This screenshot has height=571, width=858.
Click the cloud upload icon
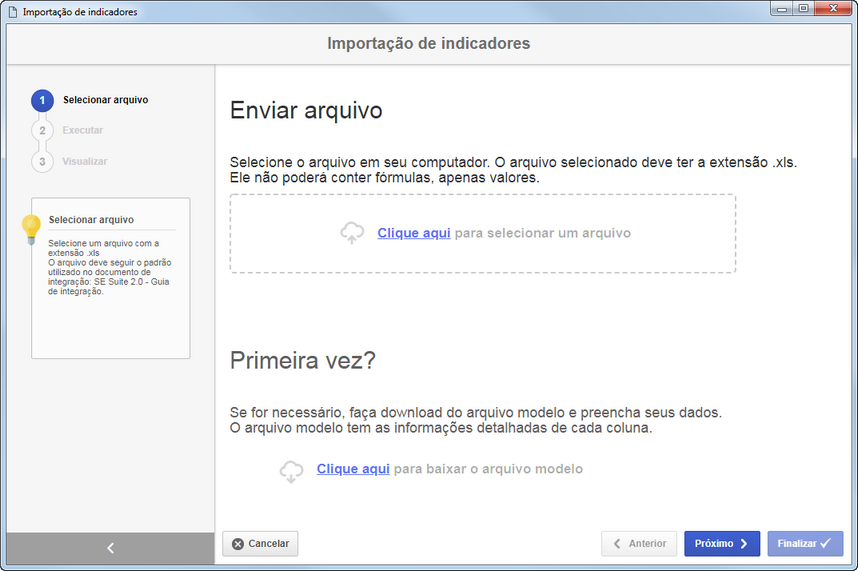352,232
